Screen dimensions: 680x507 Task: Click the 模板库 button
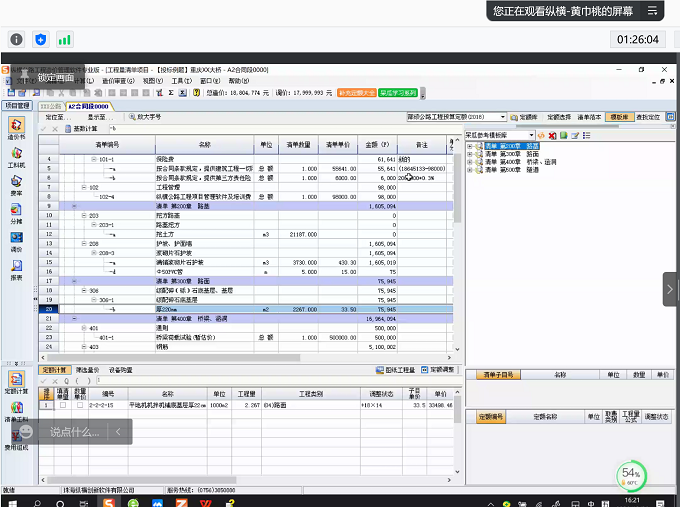(x=619, y=117)
